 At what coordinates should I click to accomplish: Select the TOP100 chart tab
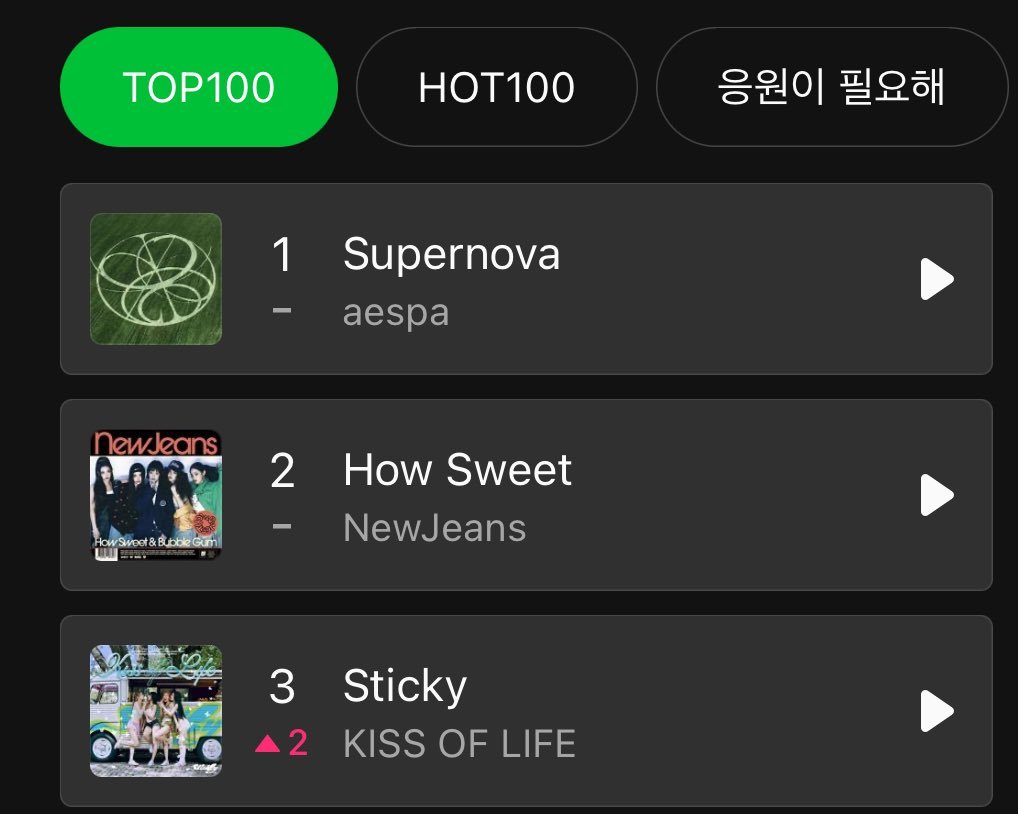(x=199, y=88)
